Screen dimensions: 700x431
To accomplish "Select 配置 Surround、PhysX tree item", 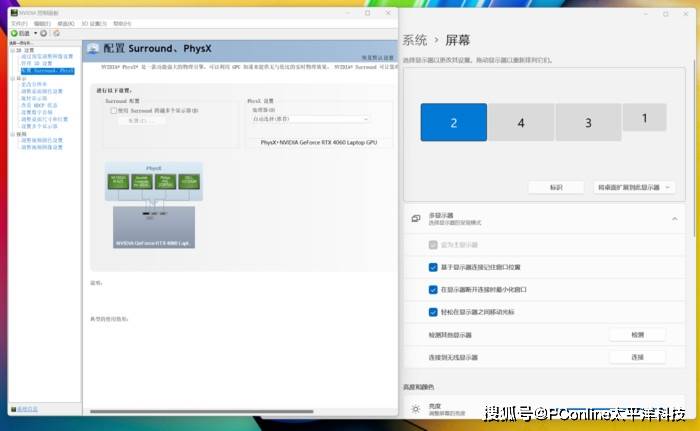I will (47, 71).
